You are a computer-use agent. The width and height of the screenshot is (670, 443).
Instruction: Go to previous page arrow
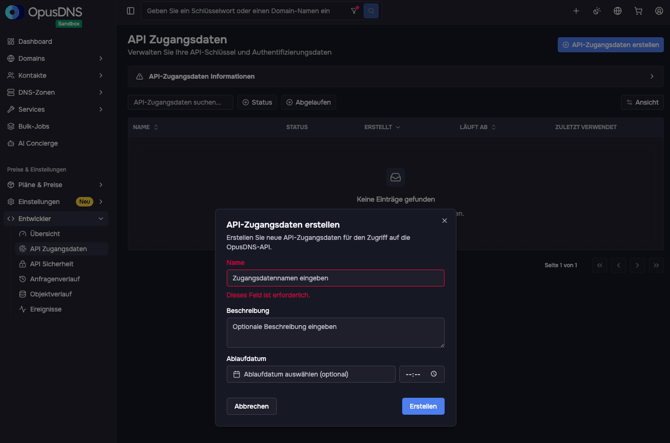(618, 265)
